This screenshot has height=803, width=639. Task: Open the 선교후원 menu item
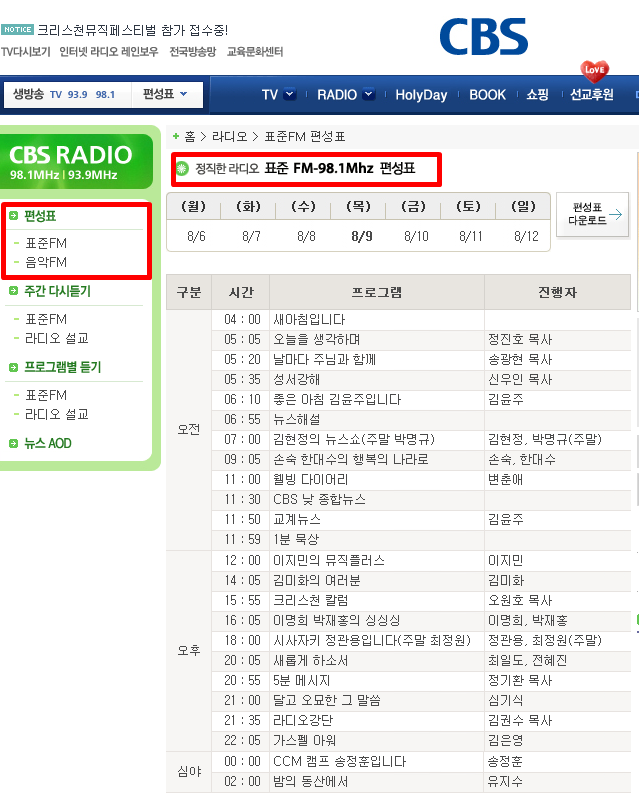click(592, 94)
